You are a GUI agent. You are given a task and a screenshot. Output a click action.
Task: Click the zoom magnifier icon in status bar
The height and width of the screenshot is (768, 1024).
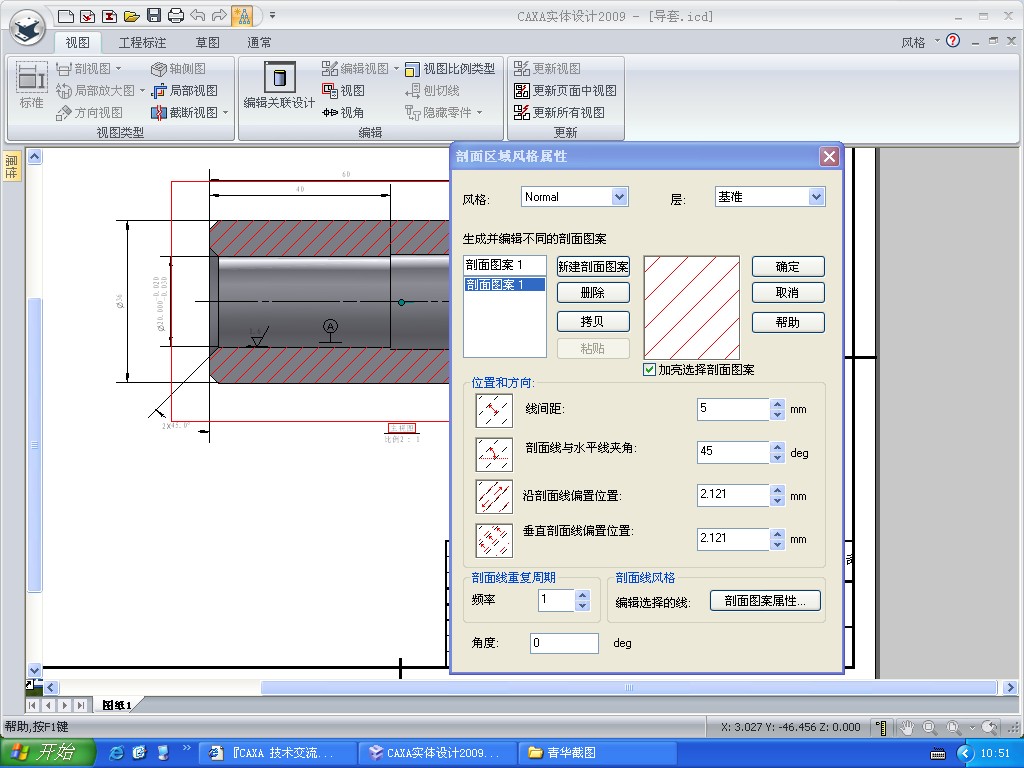929,727
